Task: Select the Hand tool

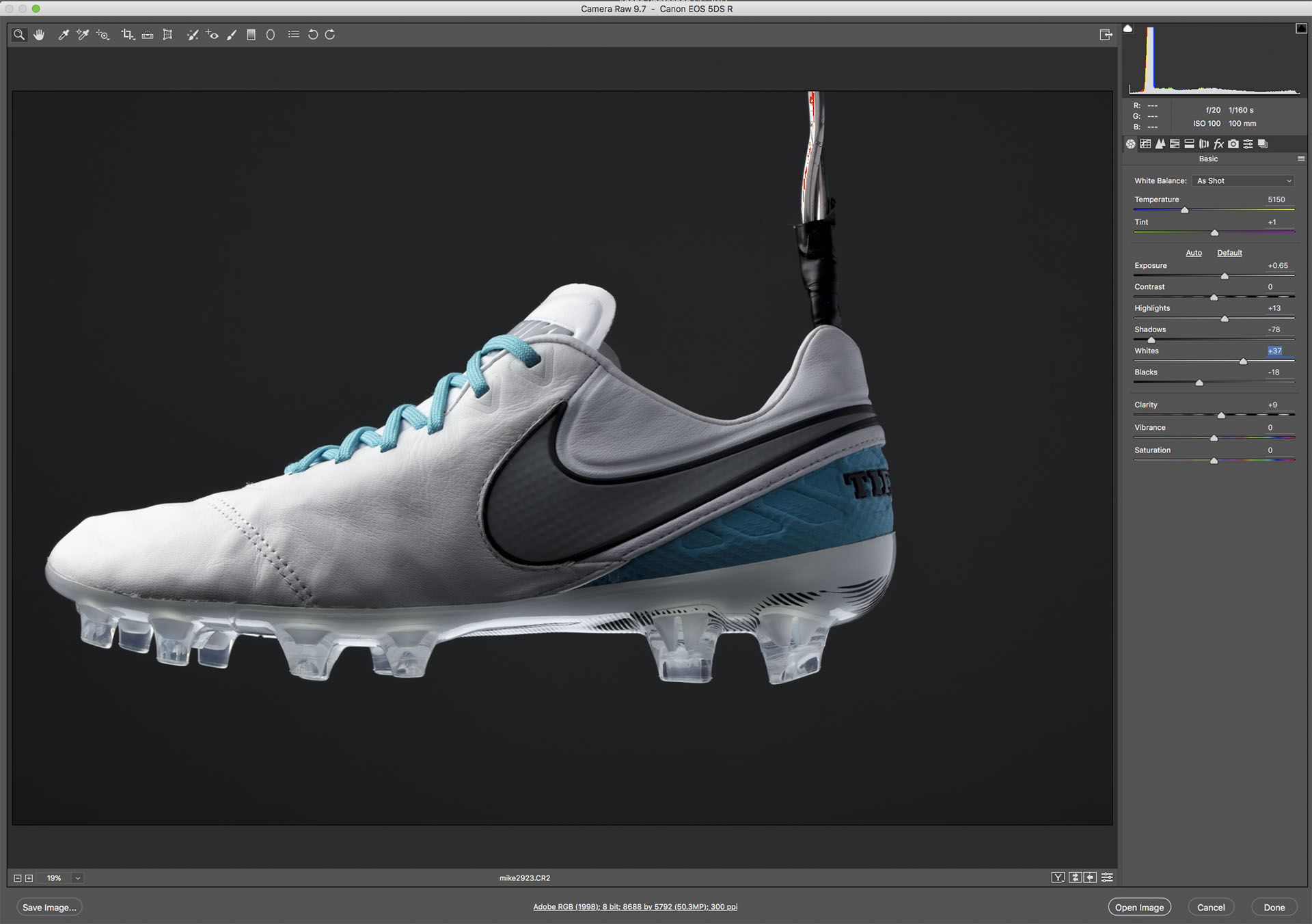Action: pyautogui.click(x=39, y=35)
